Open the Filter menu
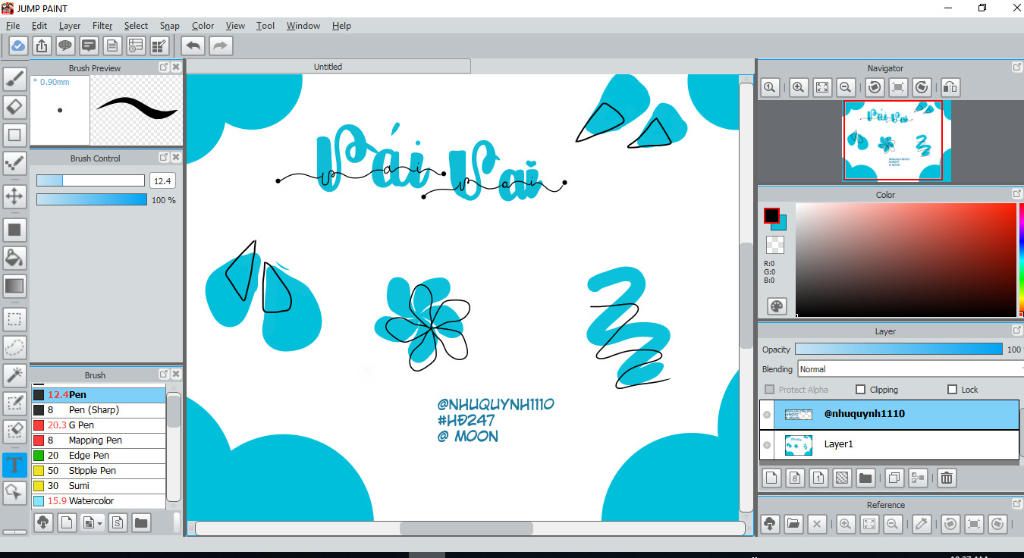Screen dimensions: 1024x558 click(x=102, y=25)
